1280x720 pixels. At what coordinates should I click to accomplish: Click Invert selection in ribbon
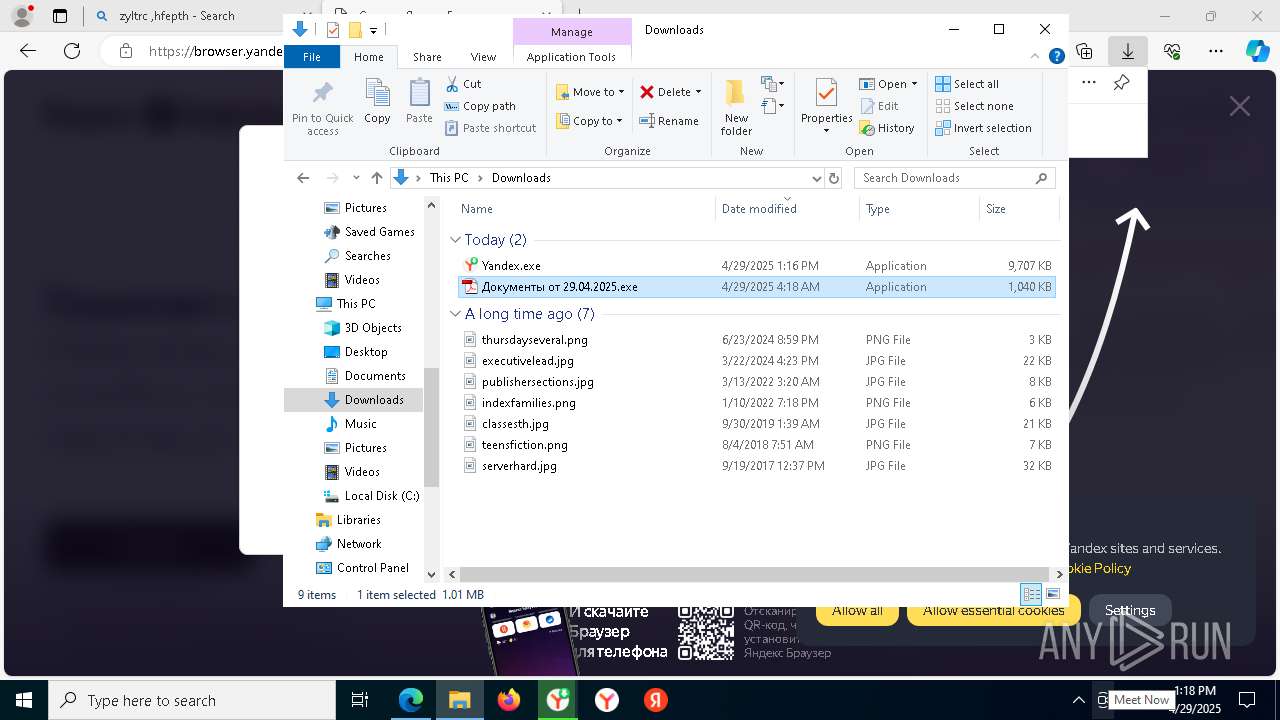coord(983,128)
